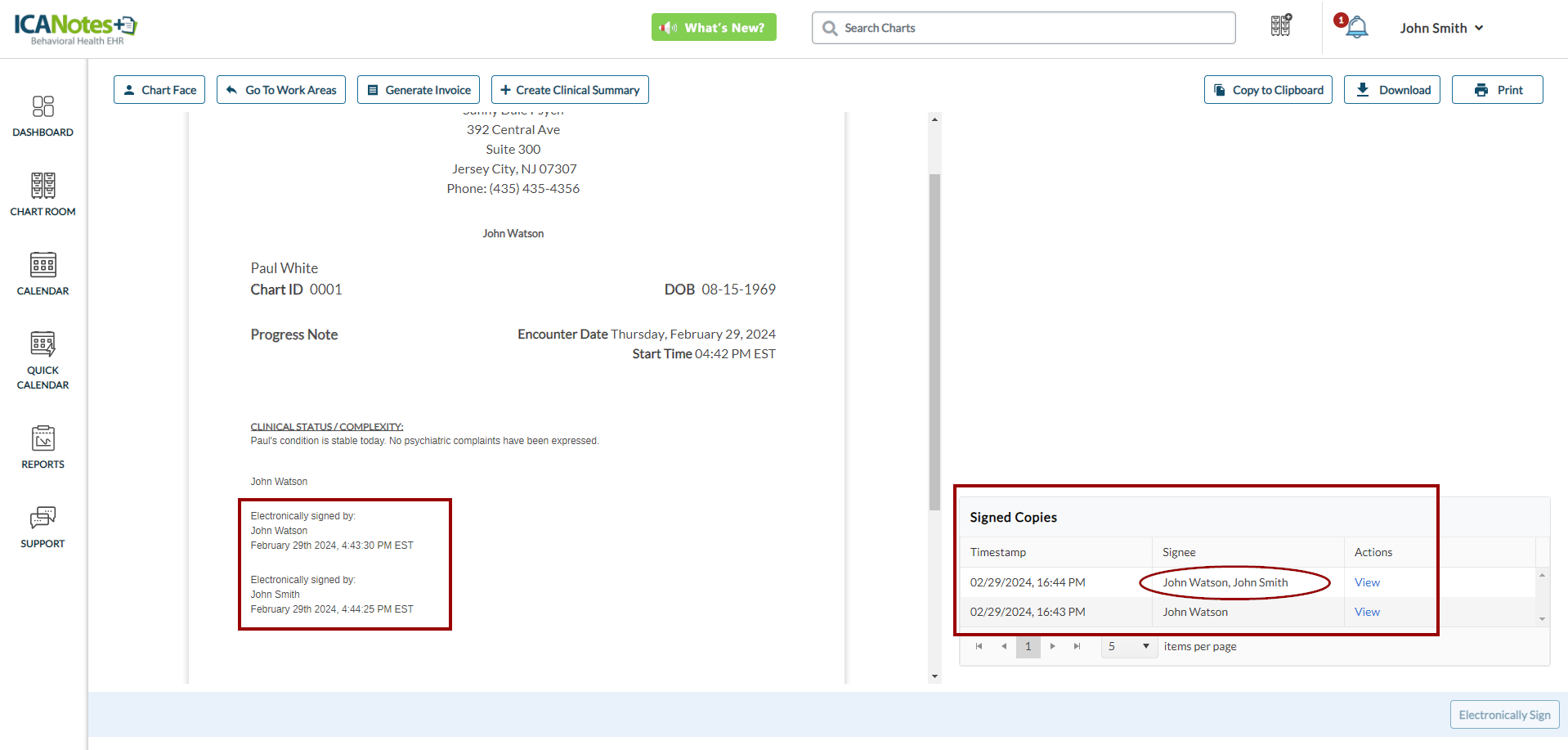Click the Signee column header
The width and height of the screenshot is (1568, 750).
coord(1248,552)
